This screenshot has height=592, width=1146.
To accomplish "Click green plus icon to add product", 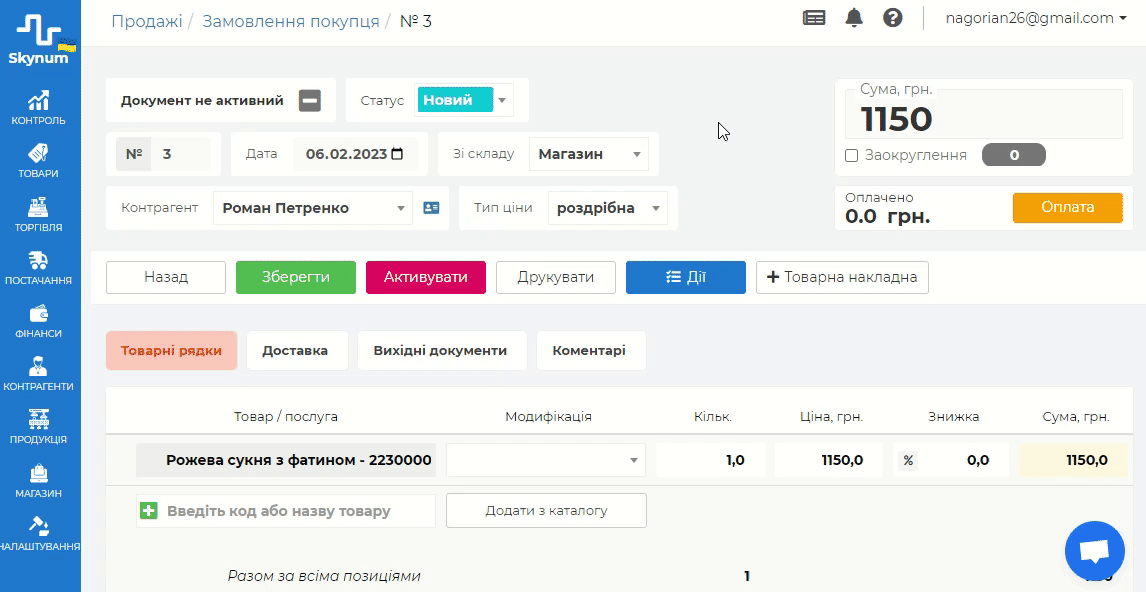I will click(x=149, y=511).
